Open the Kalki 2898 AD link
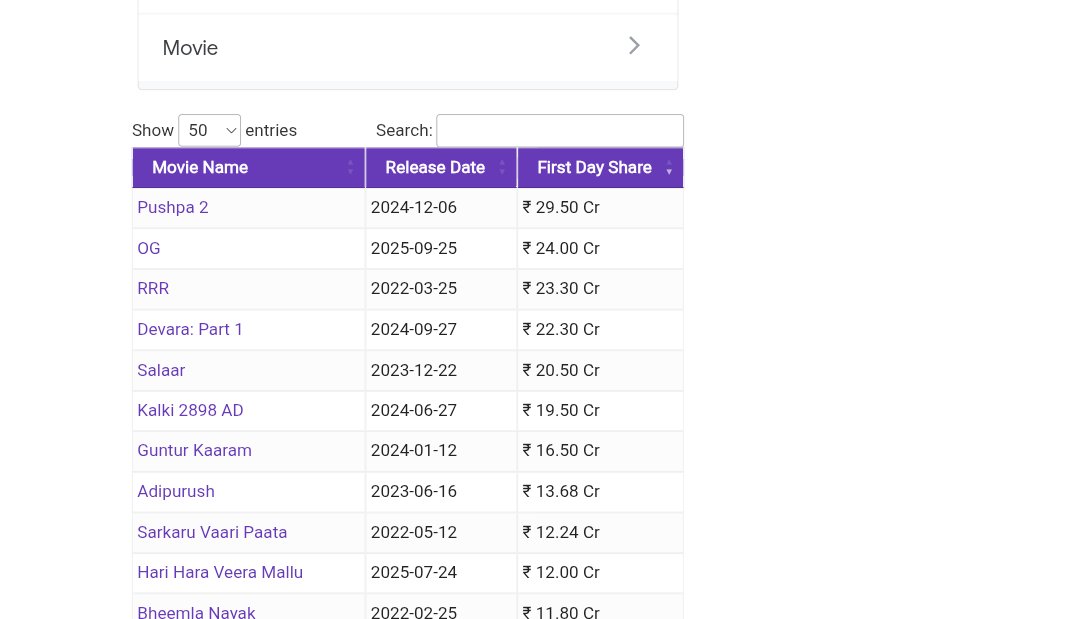 coord(190,410)
